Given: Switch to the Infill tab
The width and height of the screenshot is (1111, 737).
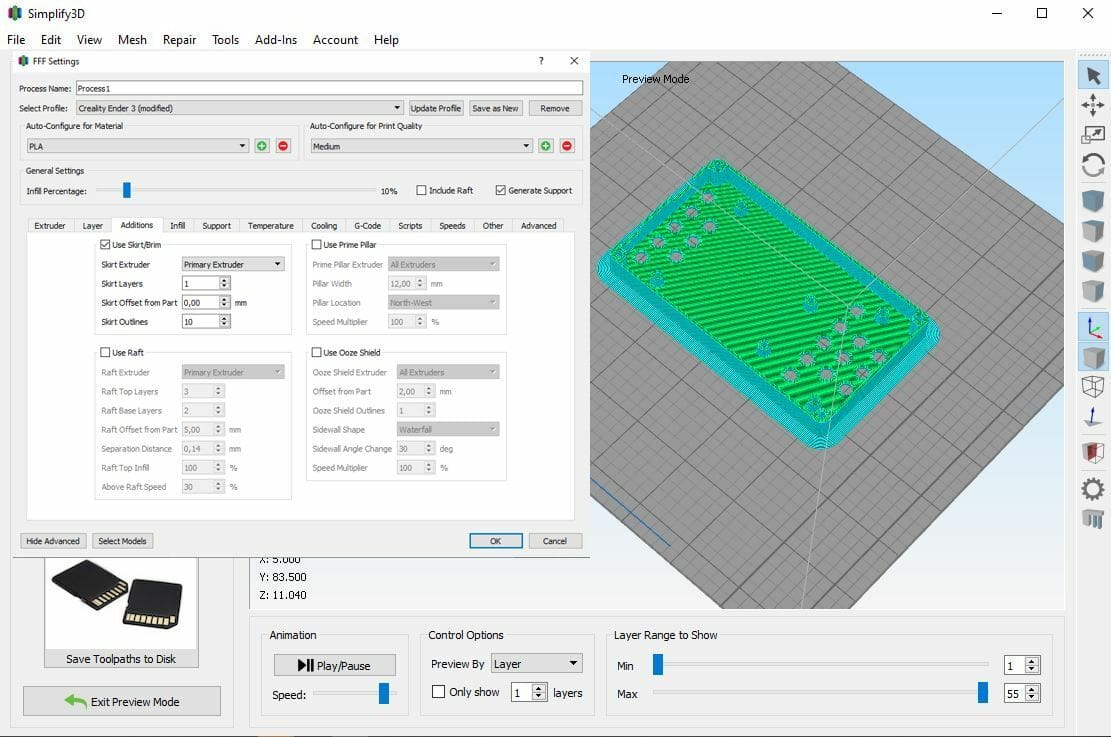Looking at the screenshot, I should (x=177, y=225).
